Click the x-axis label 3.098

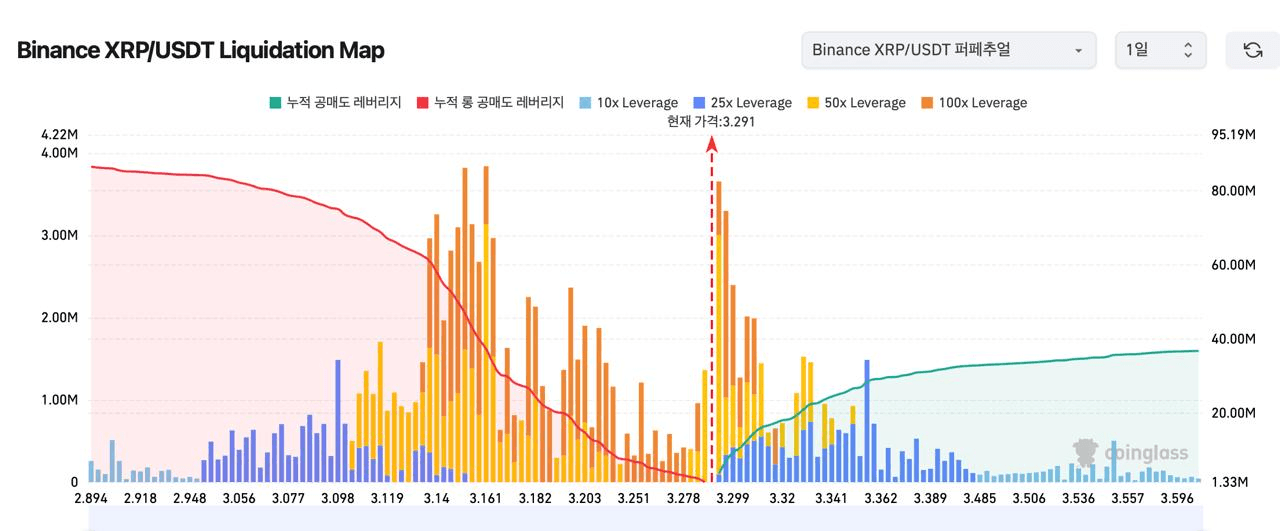click(337, 498)
